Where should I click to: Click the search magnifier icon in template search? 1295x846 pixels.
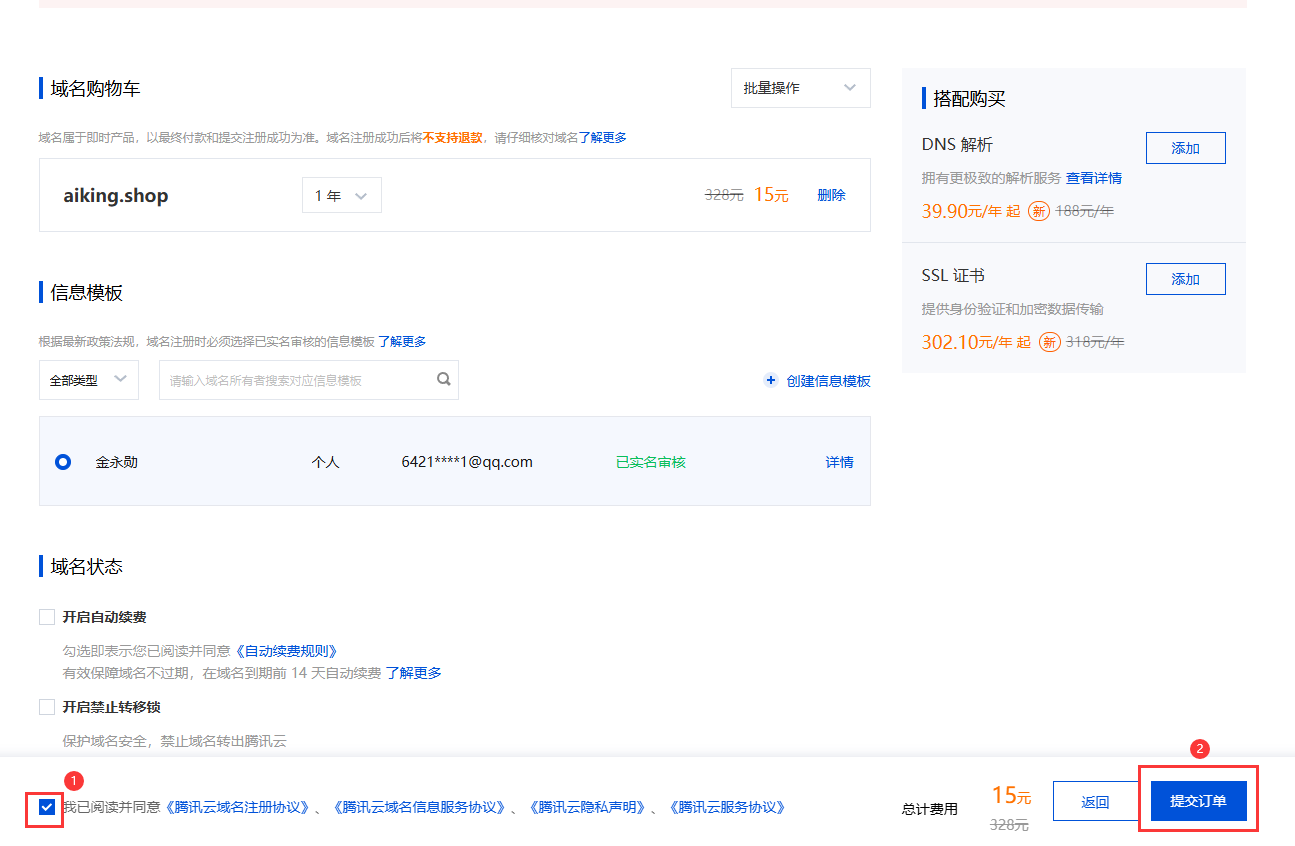pyautogui.click(x=443, y=379)
